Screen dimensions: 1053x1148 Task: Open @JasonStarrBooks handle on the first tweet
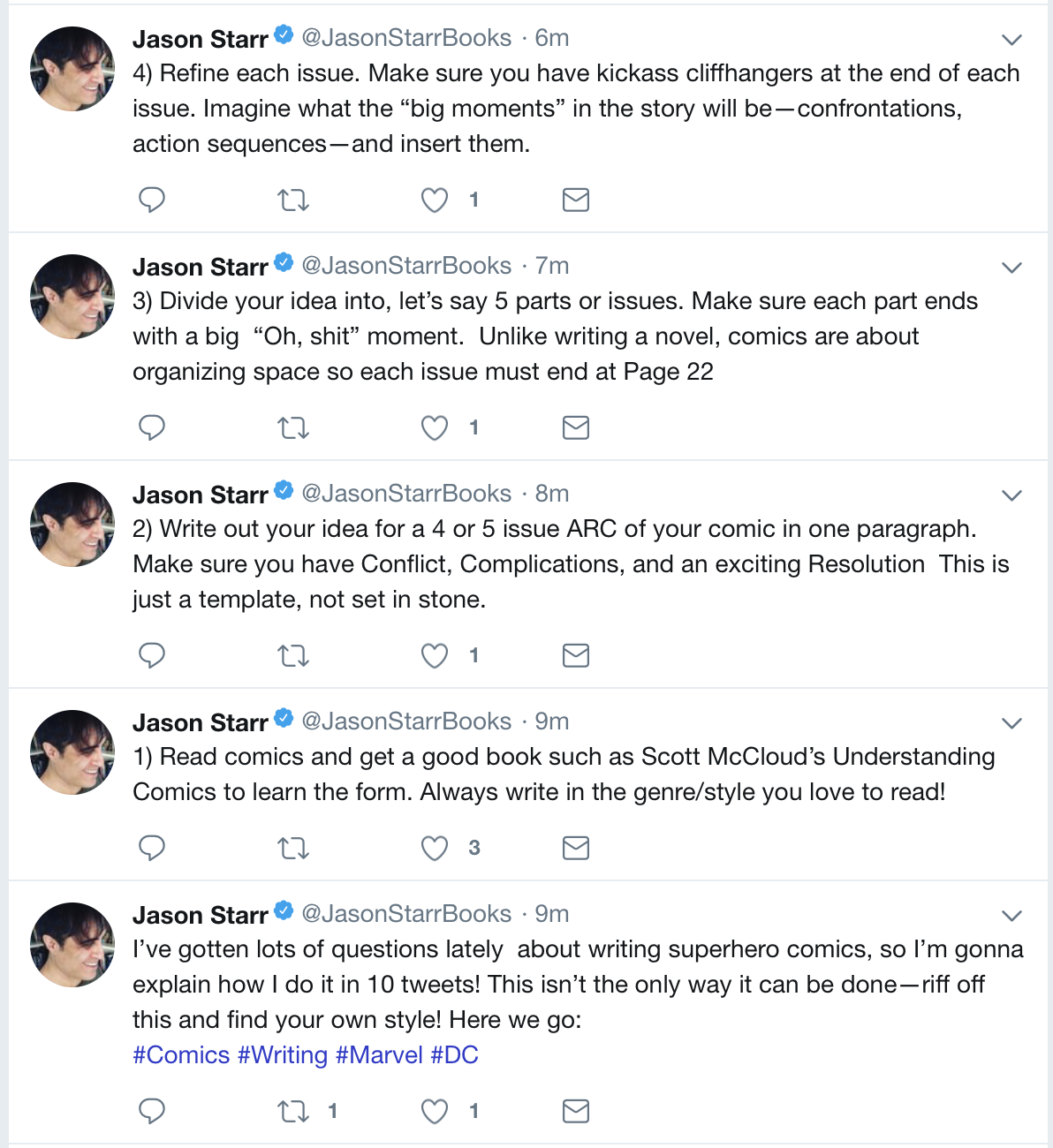[406, 38]
